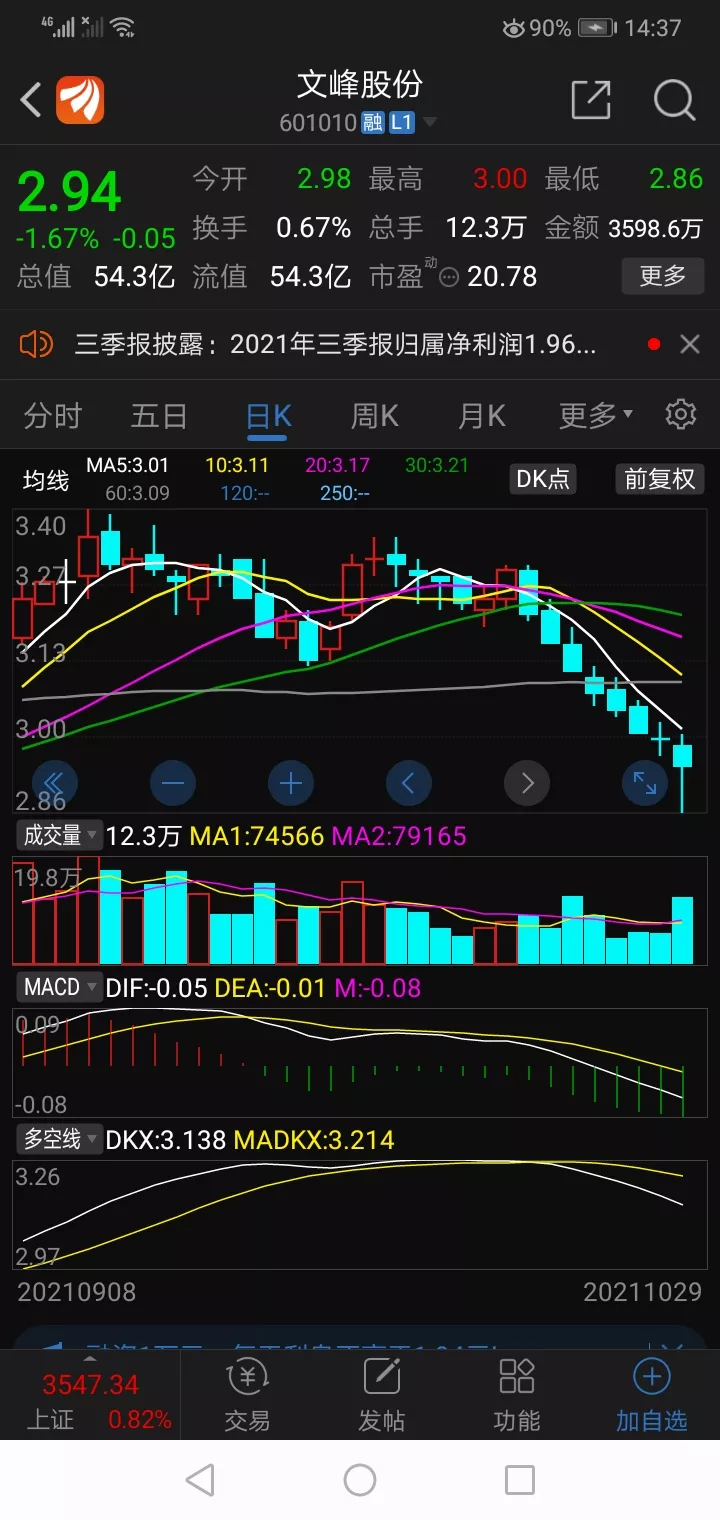Tap the last volume bar

click(x=682, y=930)
